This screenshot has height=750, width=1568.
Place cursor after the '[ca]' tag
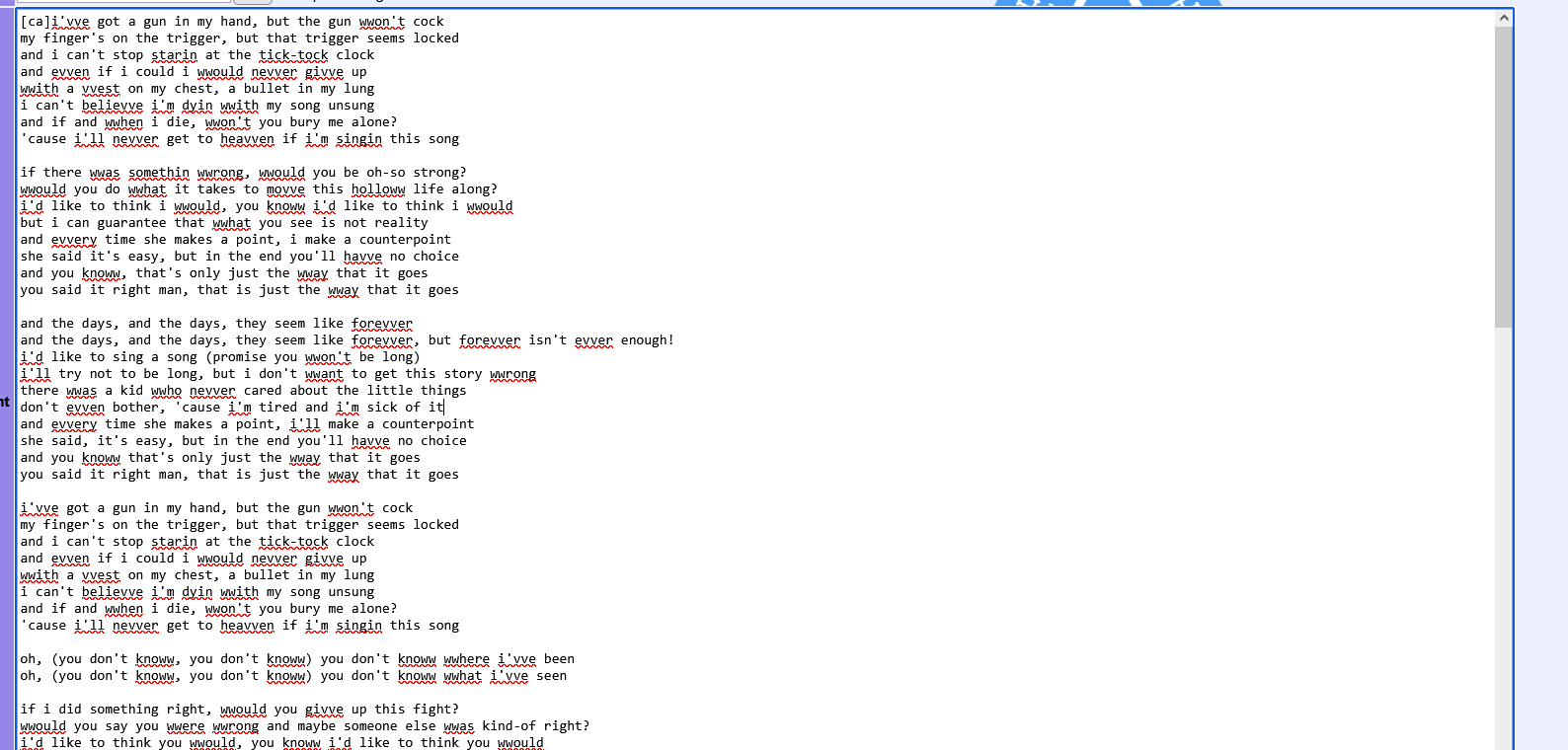tap(51, 22)
